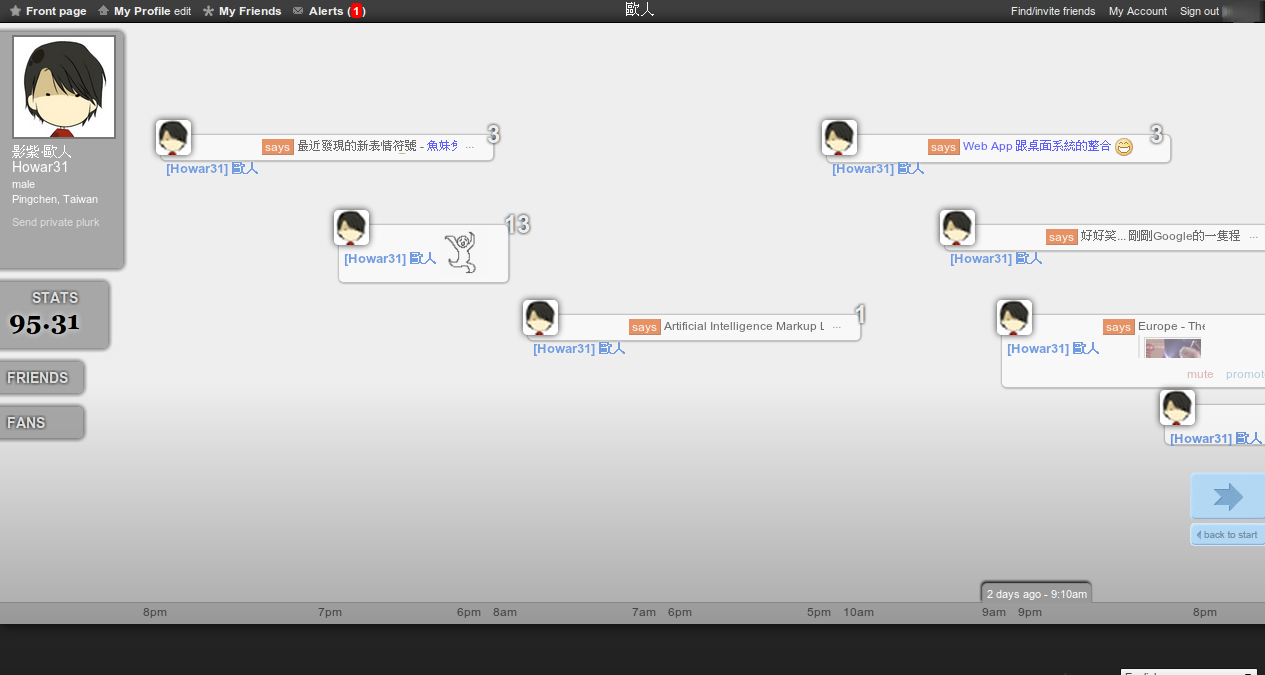1265x675 pixels.
Task: Open My Friends in top menu
Action: (x=250, y=11)
